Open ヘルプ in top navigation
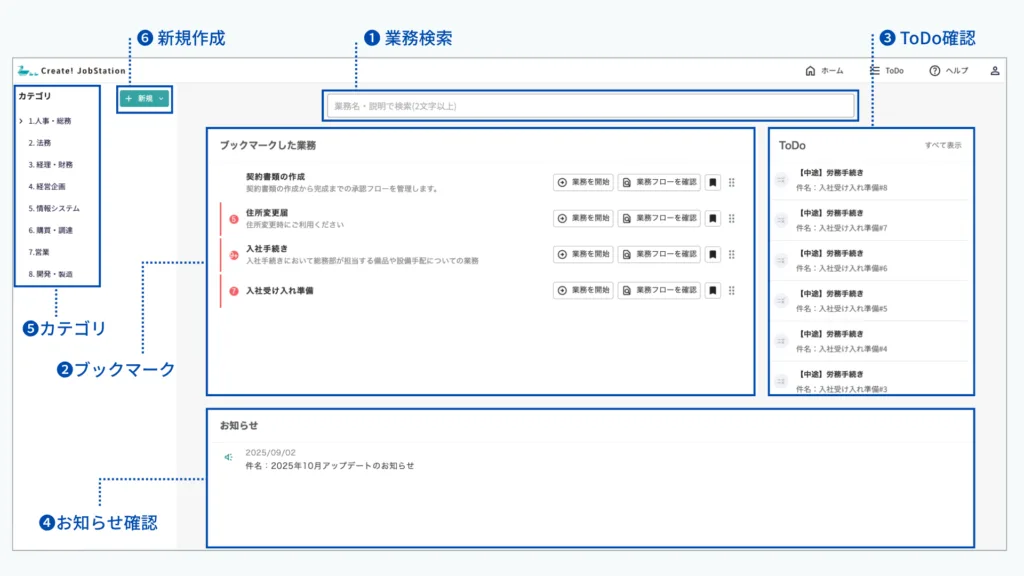This screenshot has height=576, width=1024. click(948, 71)
